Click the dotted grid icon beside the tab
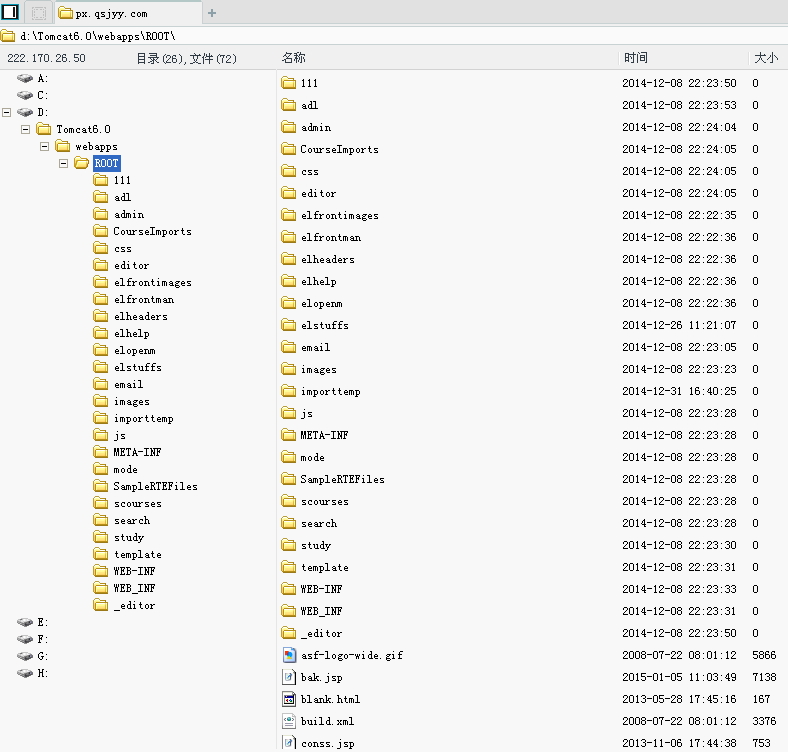This screenshot has width=788, height=752. (39, 13)
